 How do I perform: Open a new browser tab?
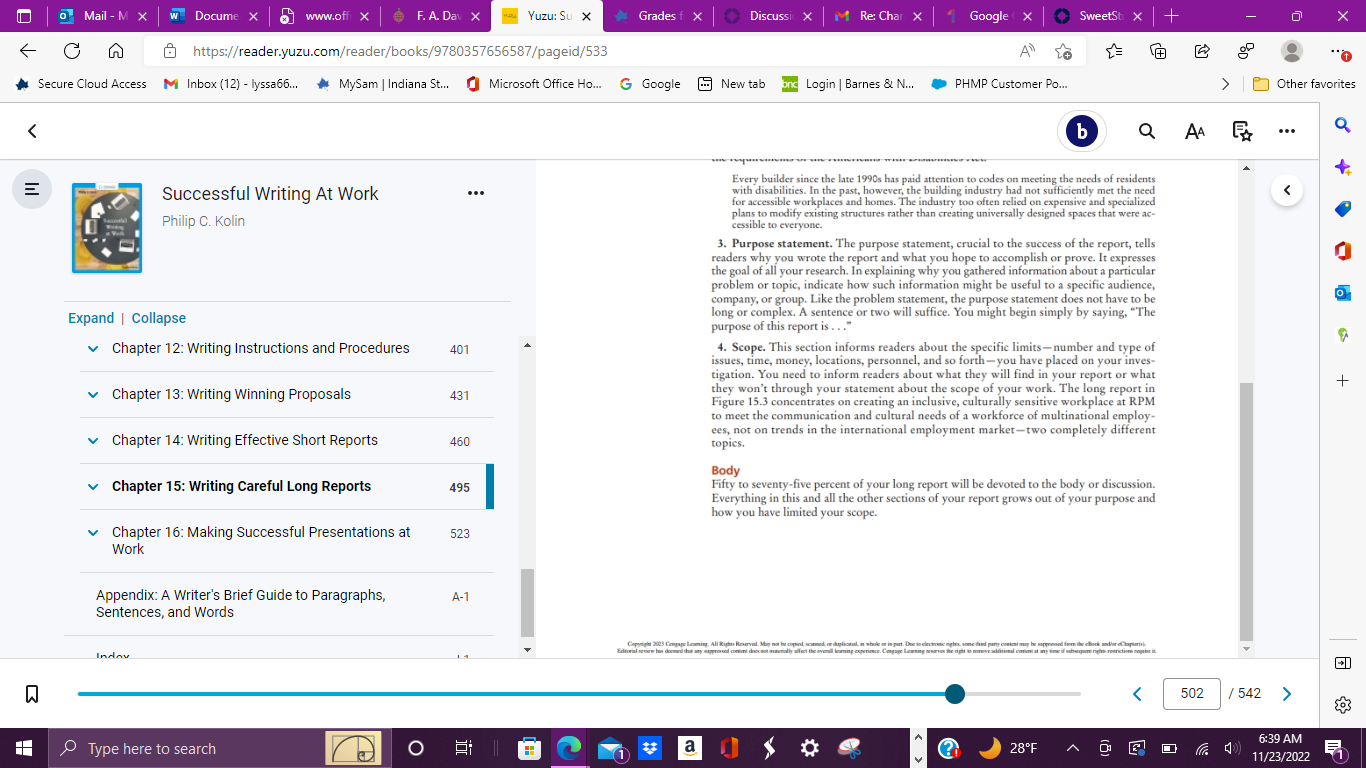coord(1171,16)
